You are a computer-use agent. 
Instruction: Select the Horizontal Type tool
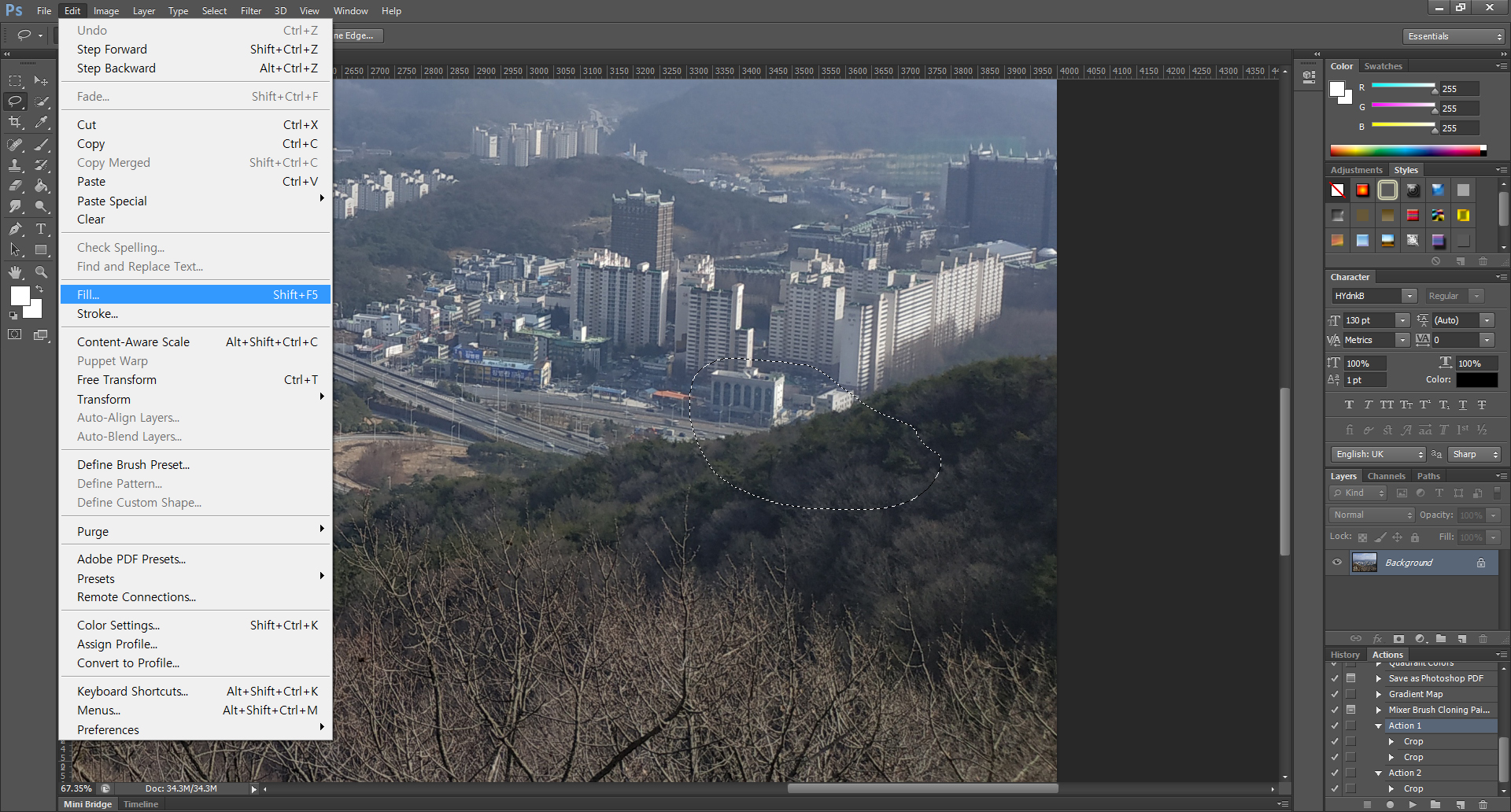(x=42, y=229)
